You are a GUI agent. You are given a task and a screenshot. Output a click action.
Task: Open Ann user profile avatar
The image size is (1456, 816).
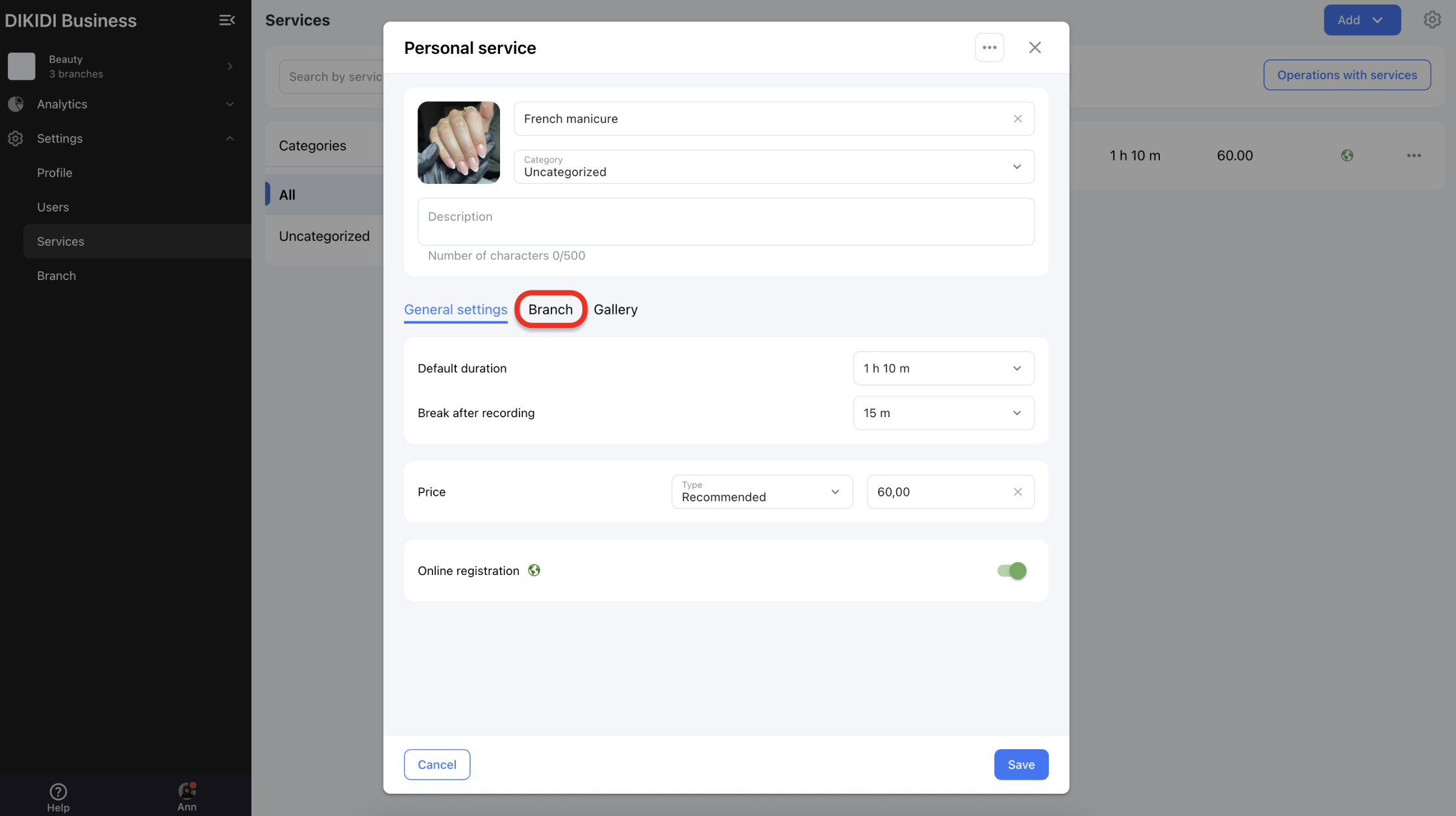[187, 791]
